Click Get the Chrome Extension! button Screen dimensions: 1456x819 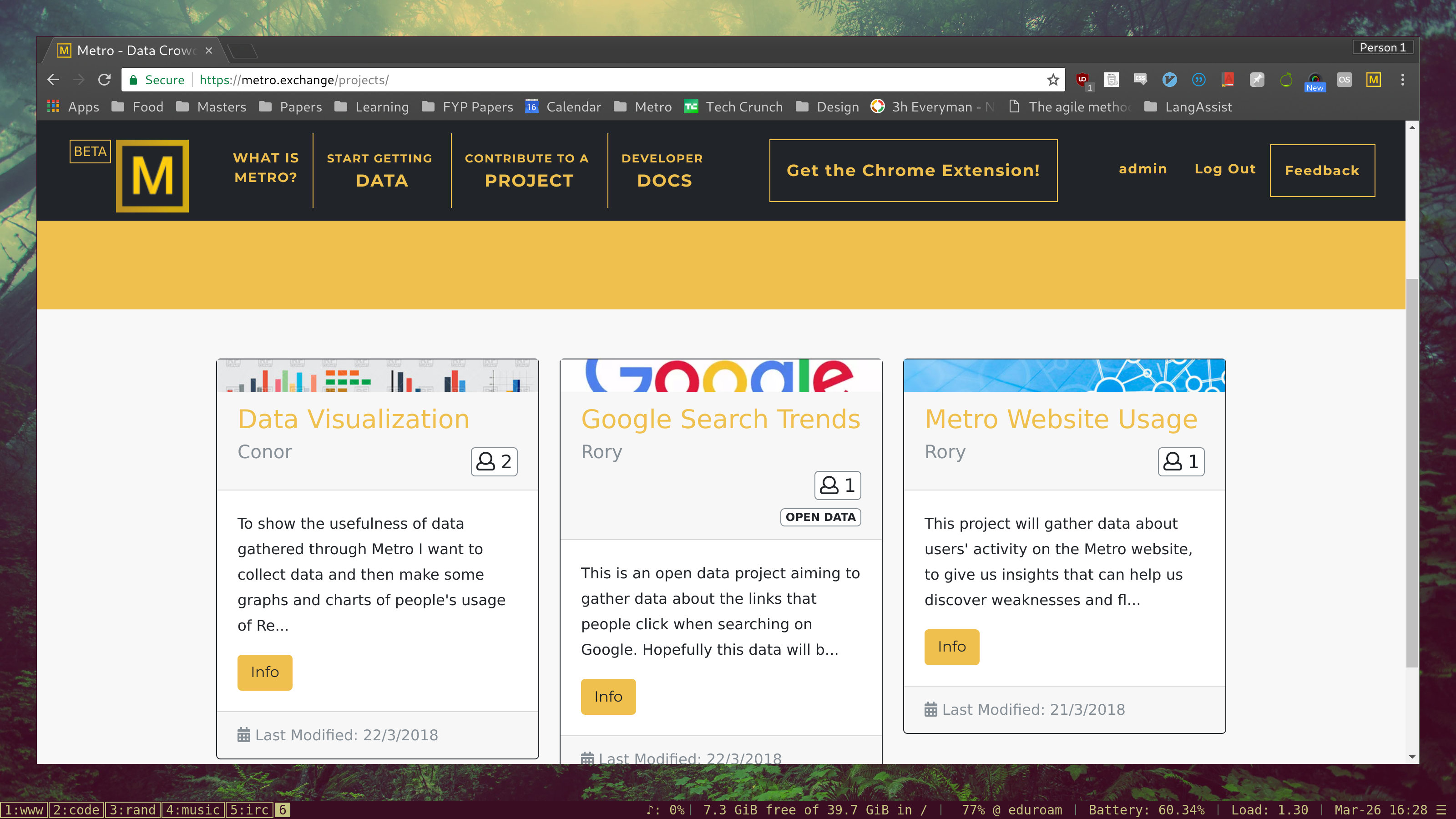click(x=913, y=170)
